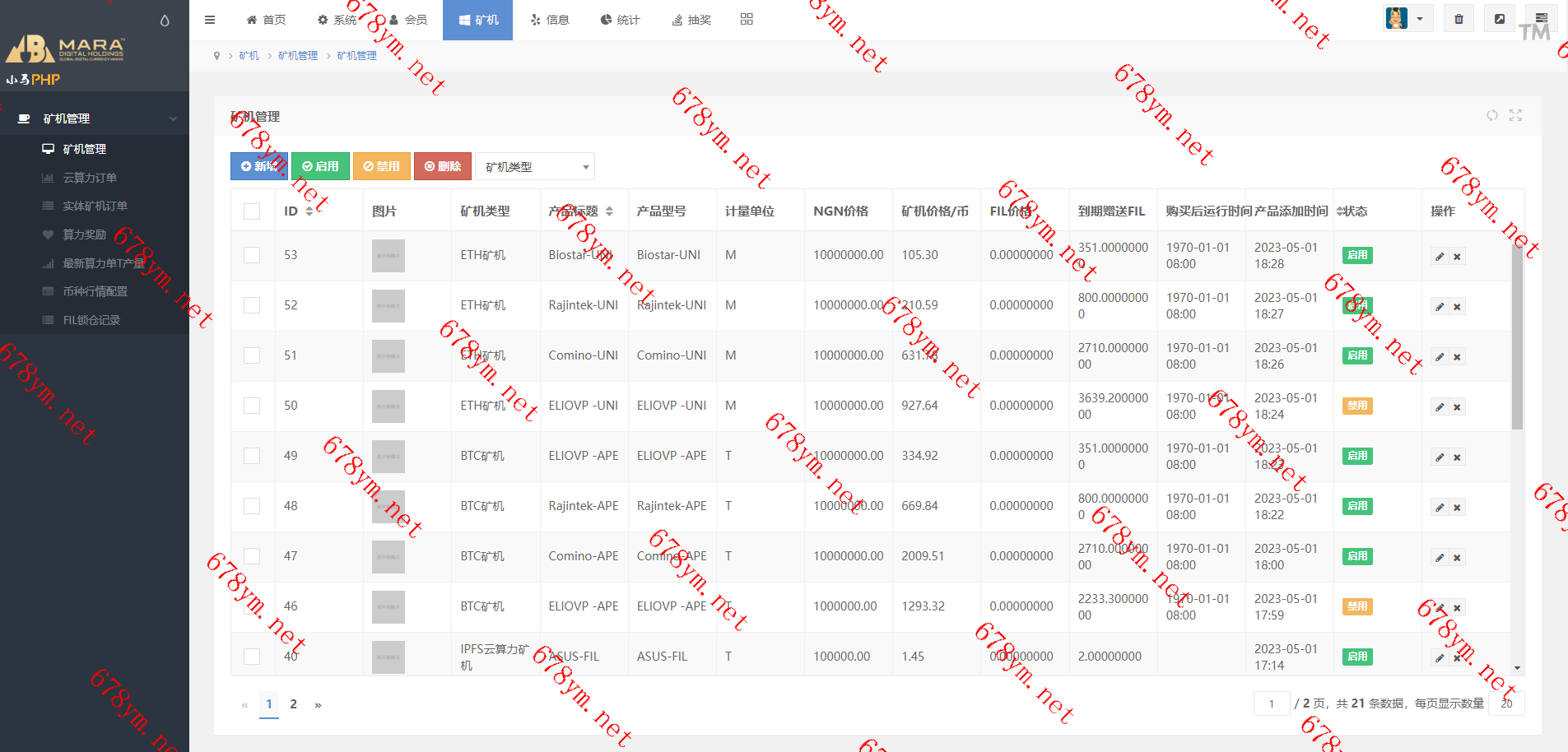Click the water drop theme icon in sidebar
The image size is (1568, 752).
click(x=165, y=21)
